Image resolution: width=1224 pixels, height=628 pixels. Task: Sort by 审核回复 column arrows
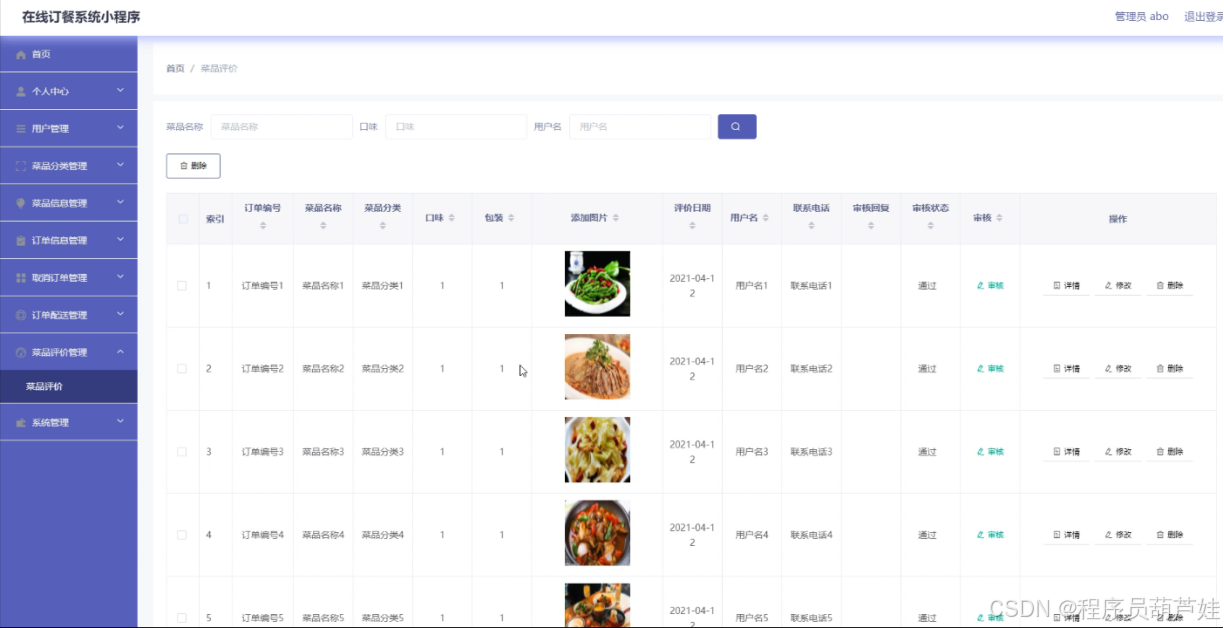pyautogui.click(x=871, y=226)
